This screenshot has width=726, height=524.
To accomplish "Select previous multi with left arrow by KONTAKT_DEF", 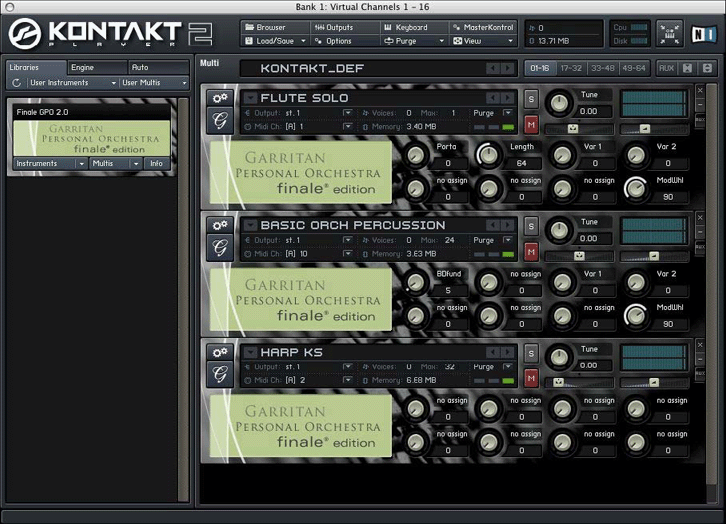I will pyautogui.click(x=494, y=69).
